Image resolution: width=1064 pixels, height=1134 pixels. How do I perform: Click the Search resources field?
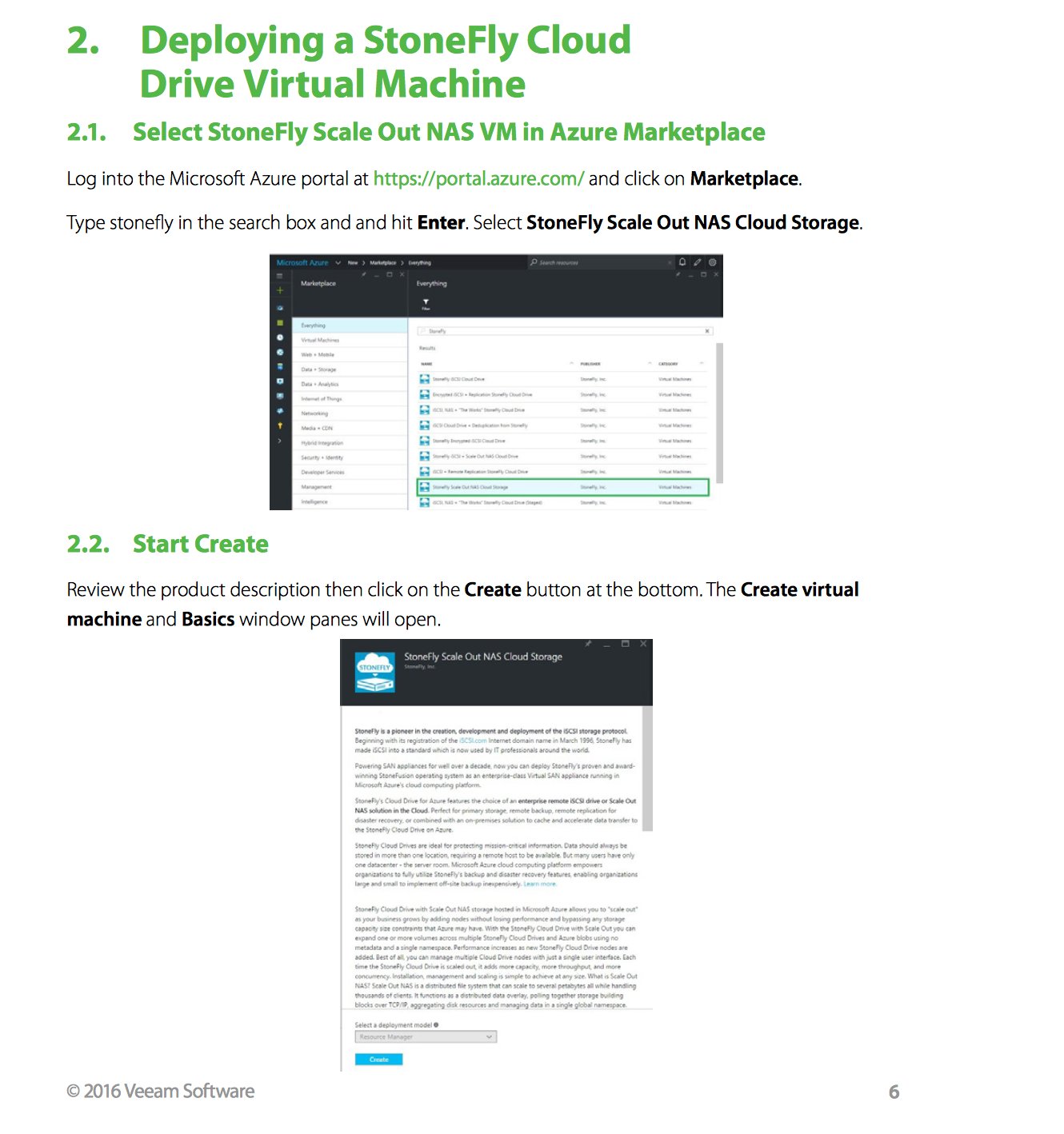click(x=600, y=262)
